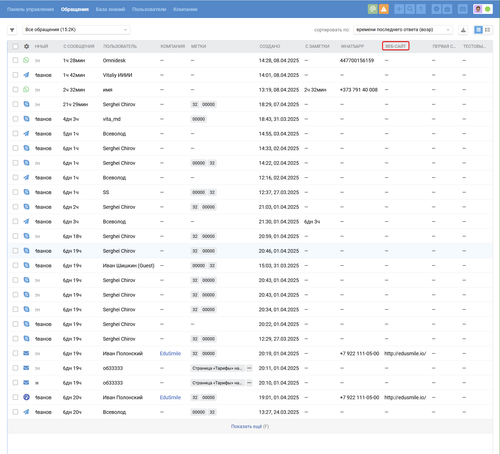Click Страница «Тарифы» tag in row 20:11
500x454 pixels.
click(x=217, y=368)
